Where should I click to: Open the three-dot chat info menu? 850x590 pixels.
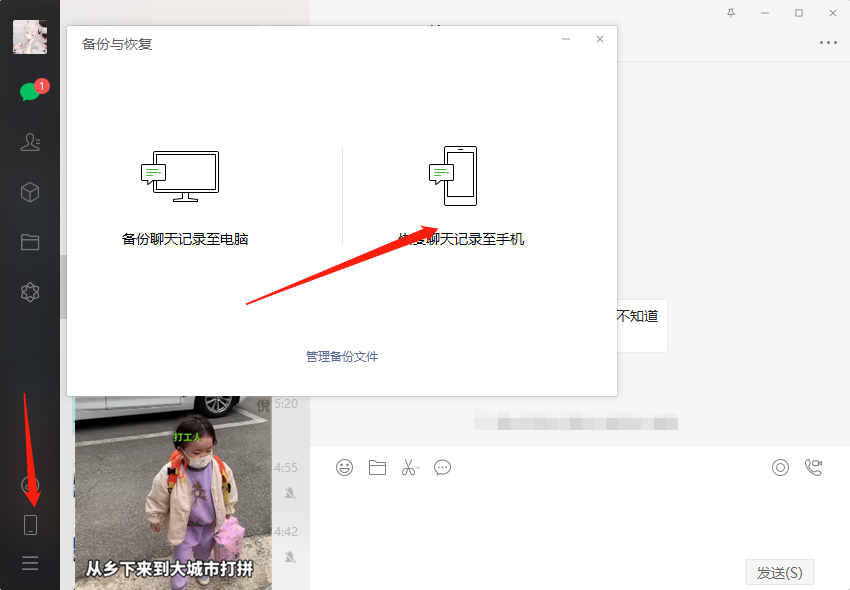click(x=828, y=43)
